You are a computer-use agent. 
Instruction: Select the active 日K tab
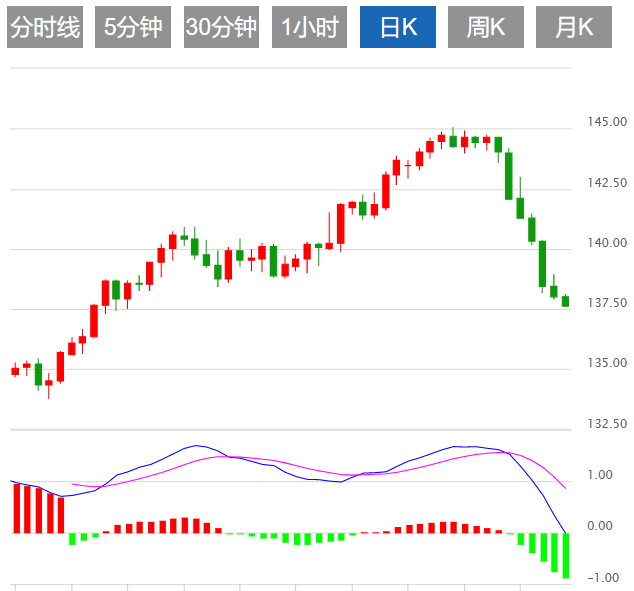[398, 28]
